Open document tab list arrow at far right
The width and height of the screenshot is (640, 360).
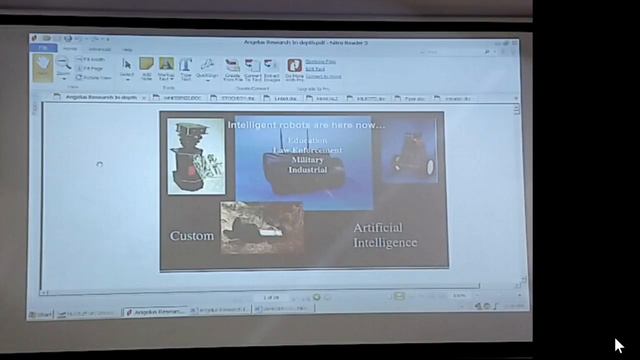coord(516,98)
